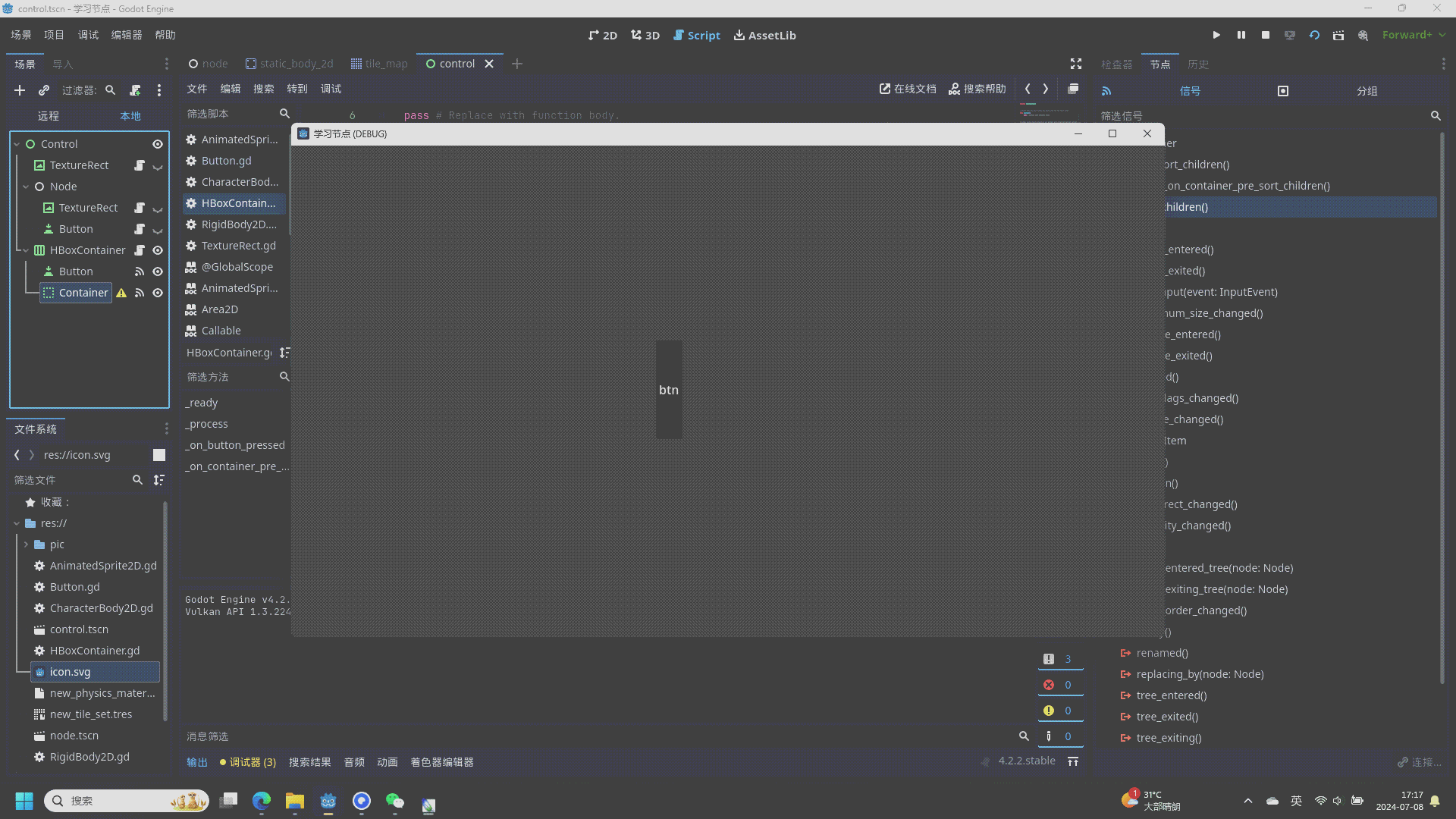The width and height of the screenshot is (1456, 819).
Task: Switch to the 3D workspace
Action: 645,35
